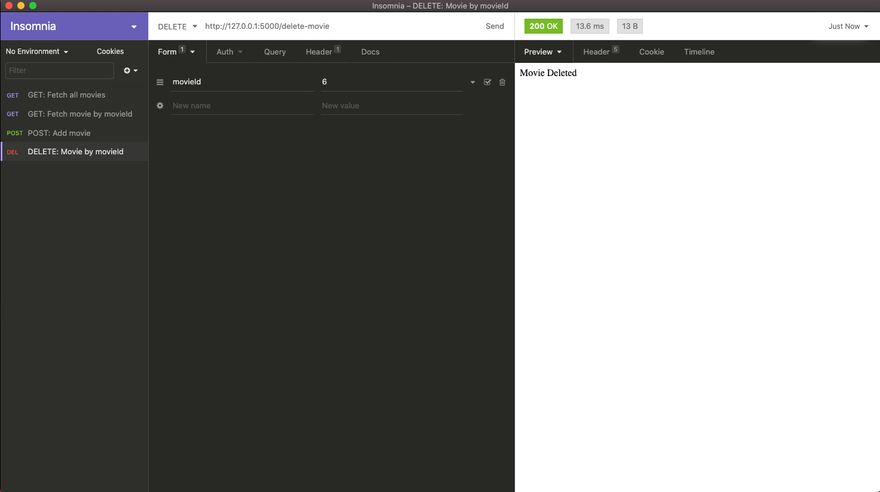Click the value field containing 6
The height and width of the screenshot is (492, 880).
click(x=392, y=82)
